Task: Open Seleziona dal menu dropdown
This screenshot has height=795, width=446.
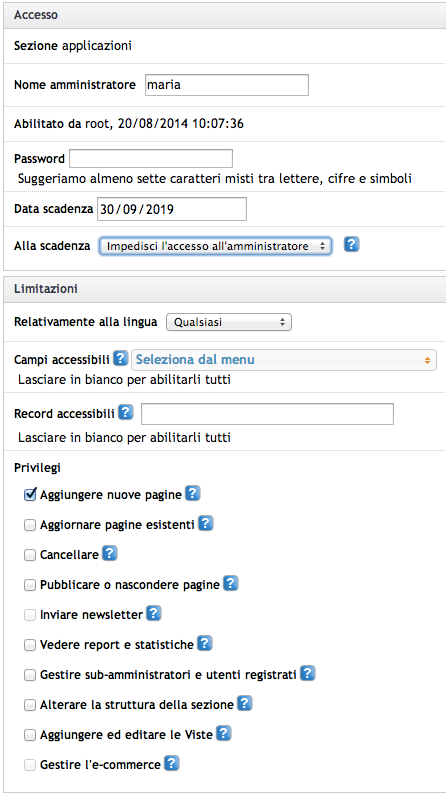Action: [284, 360]
